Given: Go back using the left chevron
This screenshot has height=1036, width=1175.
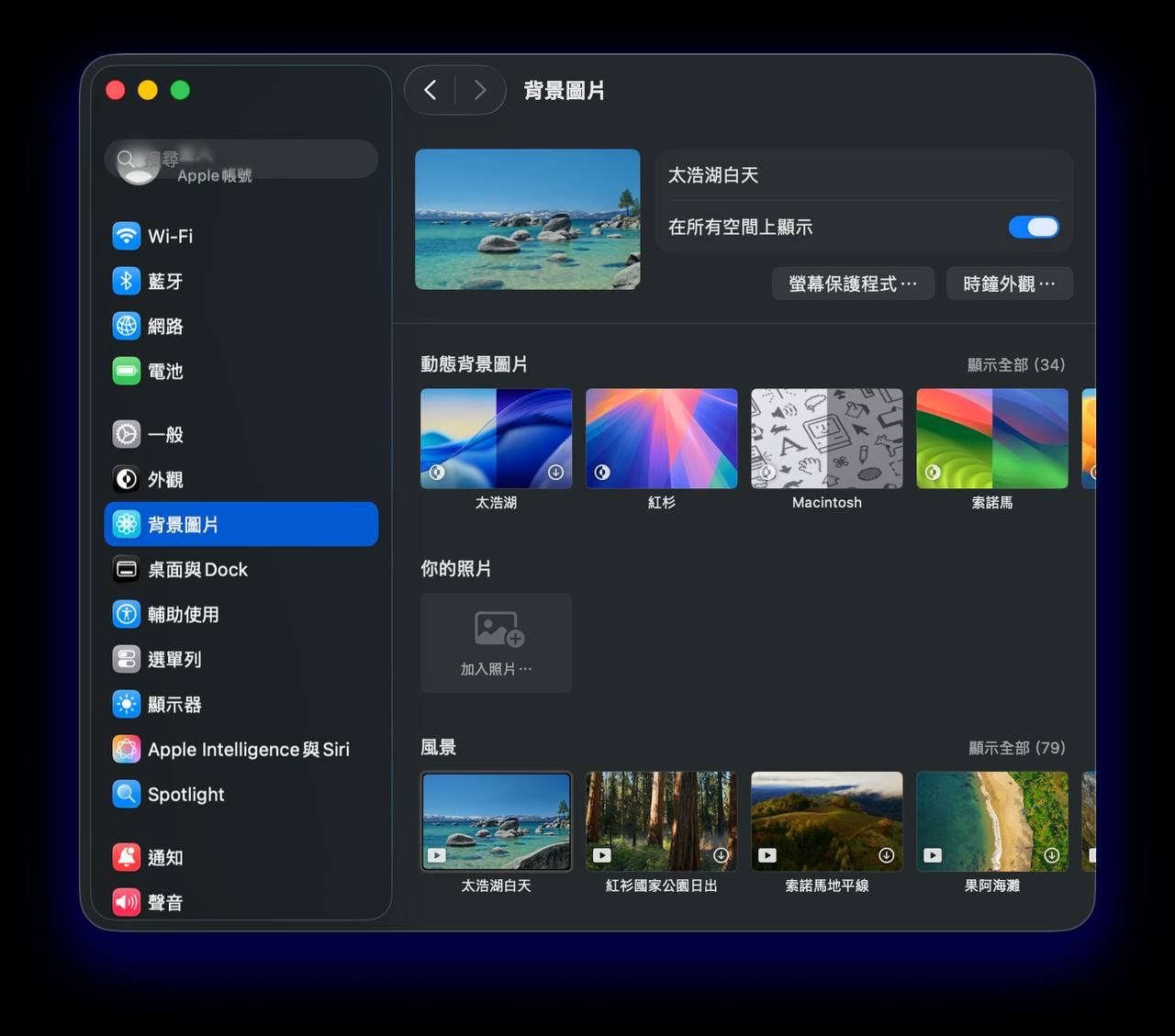Looking at the screenshot, I should [x=431, y=90].
